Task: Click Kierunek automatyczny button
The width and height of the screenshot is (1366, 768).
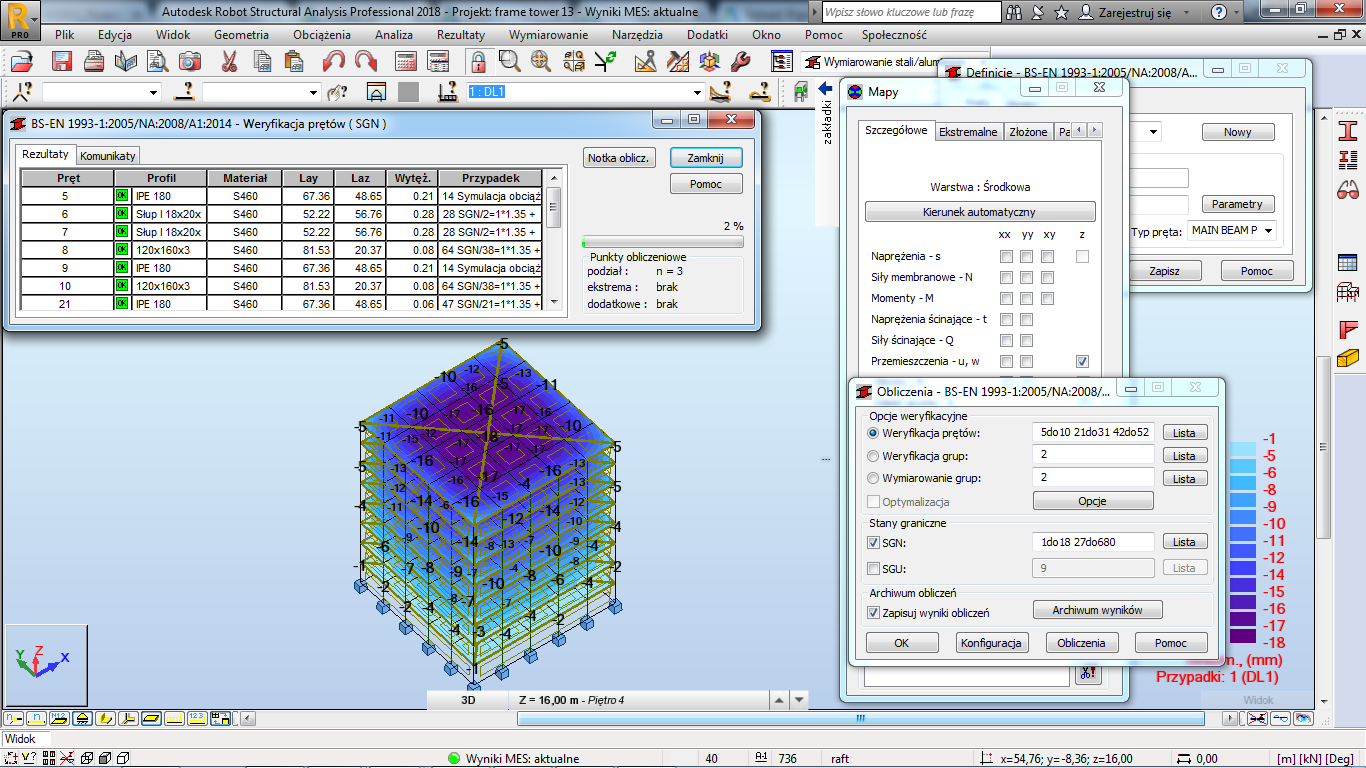Action: [980, 212]
